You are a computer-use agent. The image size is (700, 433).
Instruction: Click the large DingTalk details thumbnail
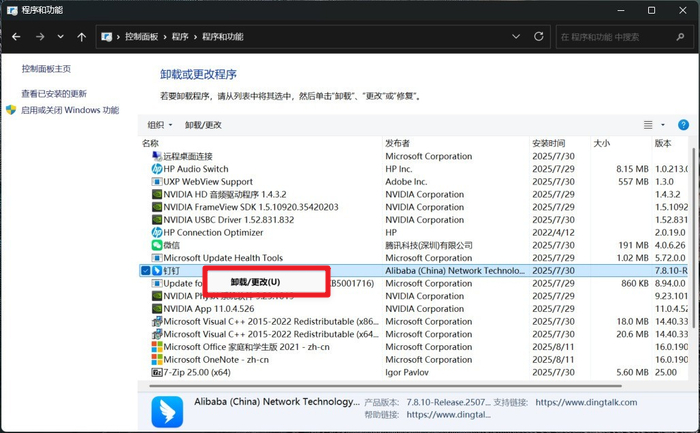[x=167, y=412]
